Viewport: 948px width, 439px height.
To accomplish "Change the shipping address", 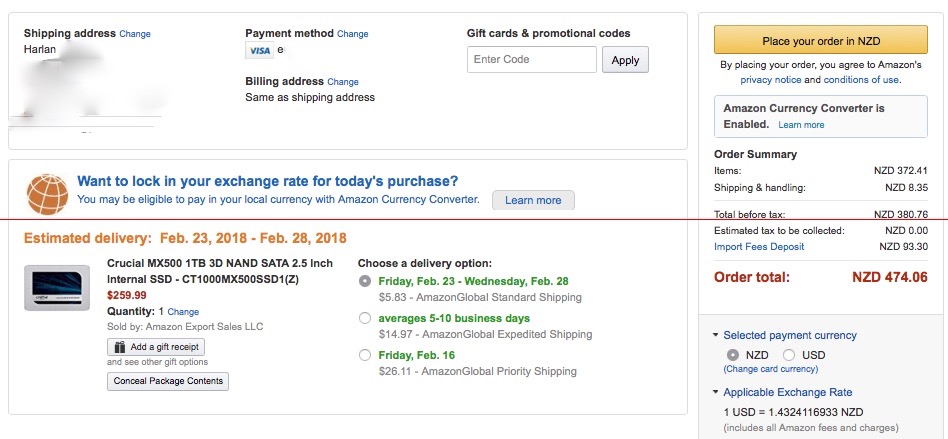I will pyautogui.click(x=135, y=34).
